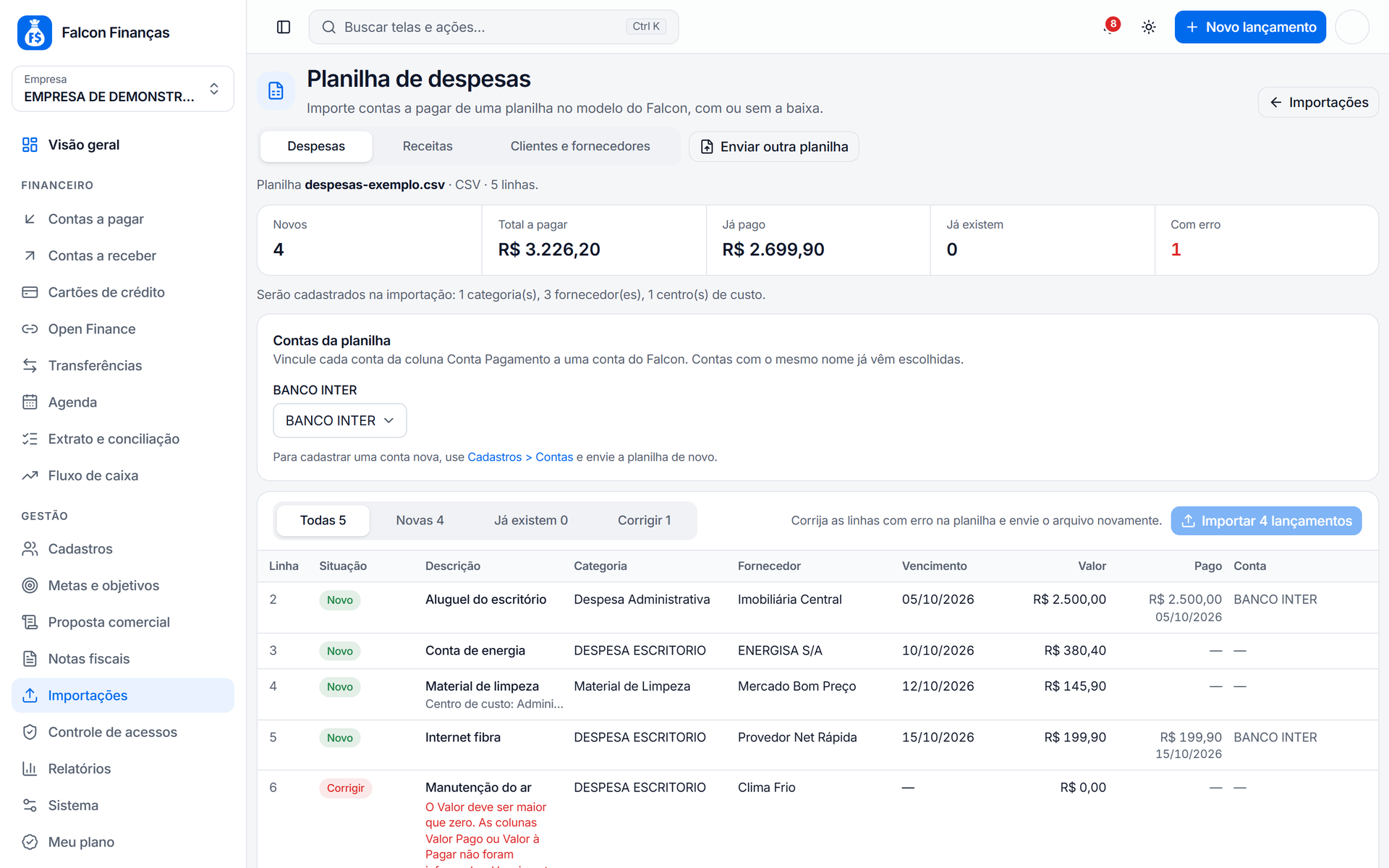Go to Contas a receber
The image size is (1389, 868).
click(123, 255)
